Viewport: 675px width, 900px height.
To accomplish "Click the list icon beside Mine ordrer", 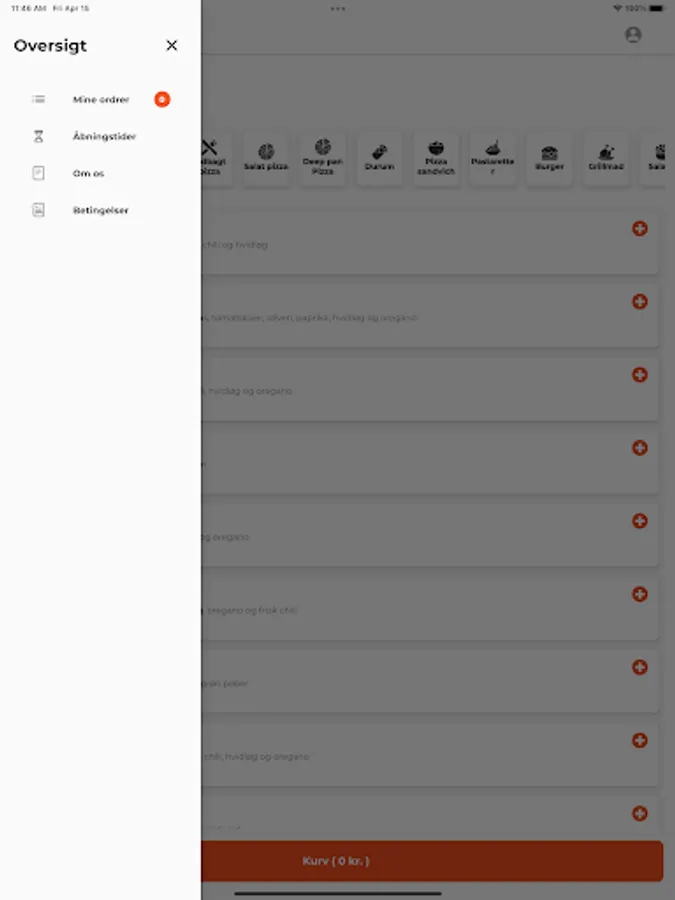I will (x=38, y=99).
